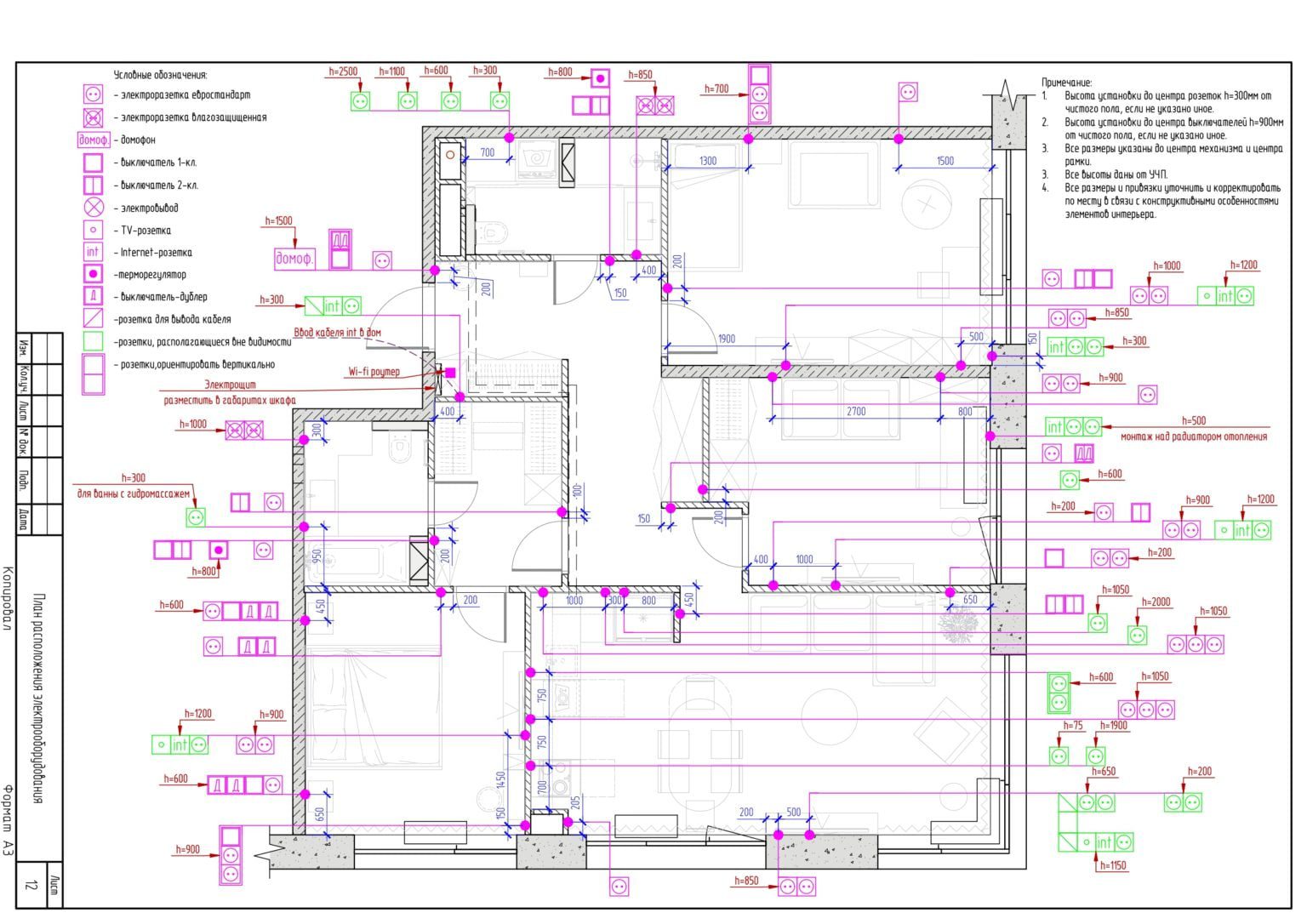1307x924 pixels.
Task: Click the электровывод crossed-circle symbol in the legend
Action: click(x=93, y=208)
